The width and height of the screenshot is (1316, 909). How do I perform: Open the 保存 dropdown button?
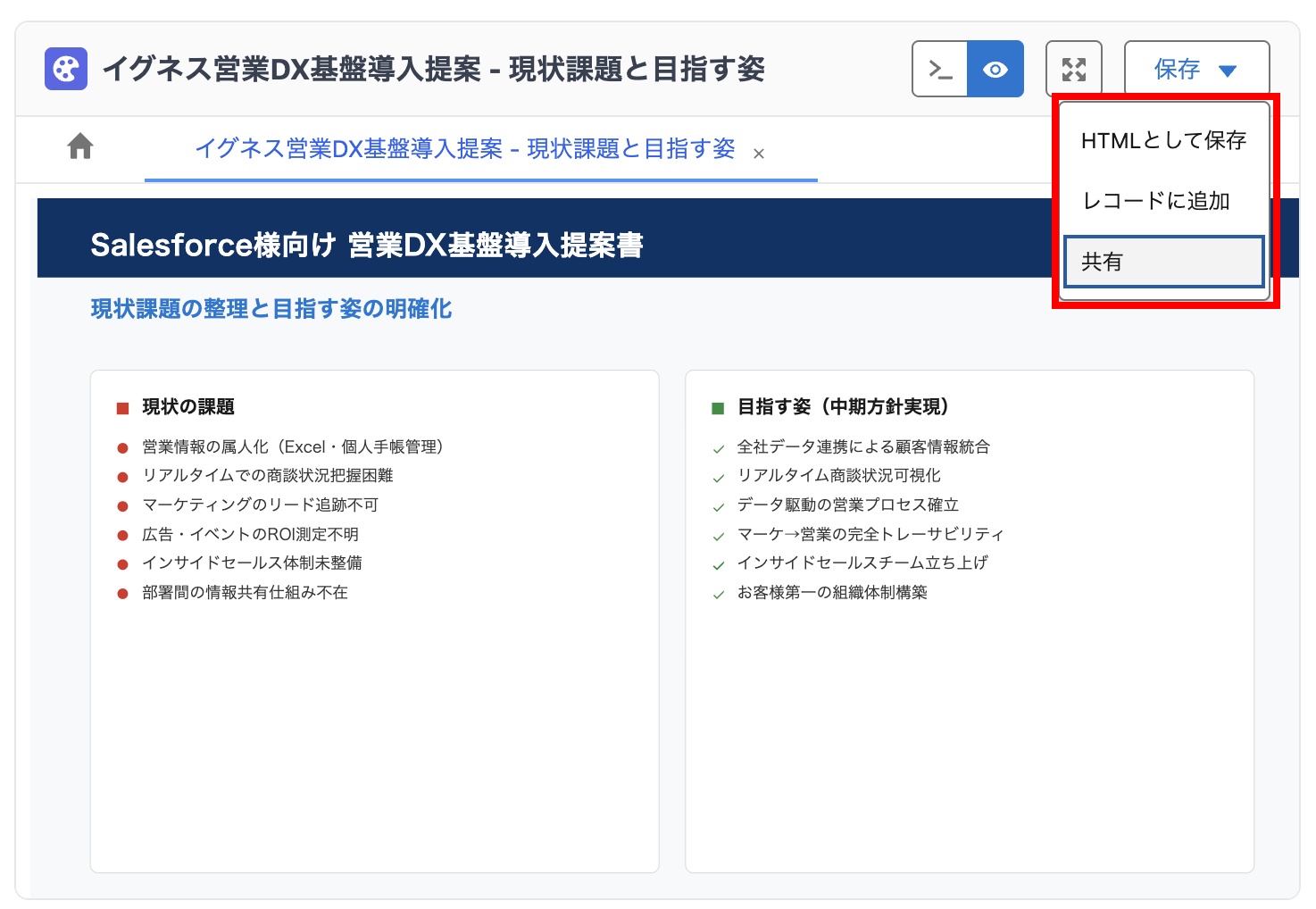pos(1195,69)
